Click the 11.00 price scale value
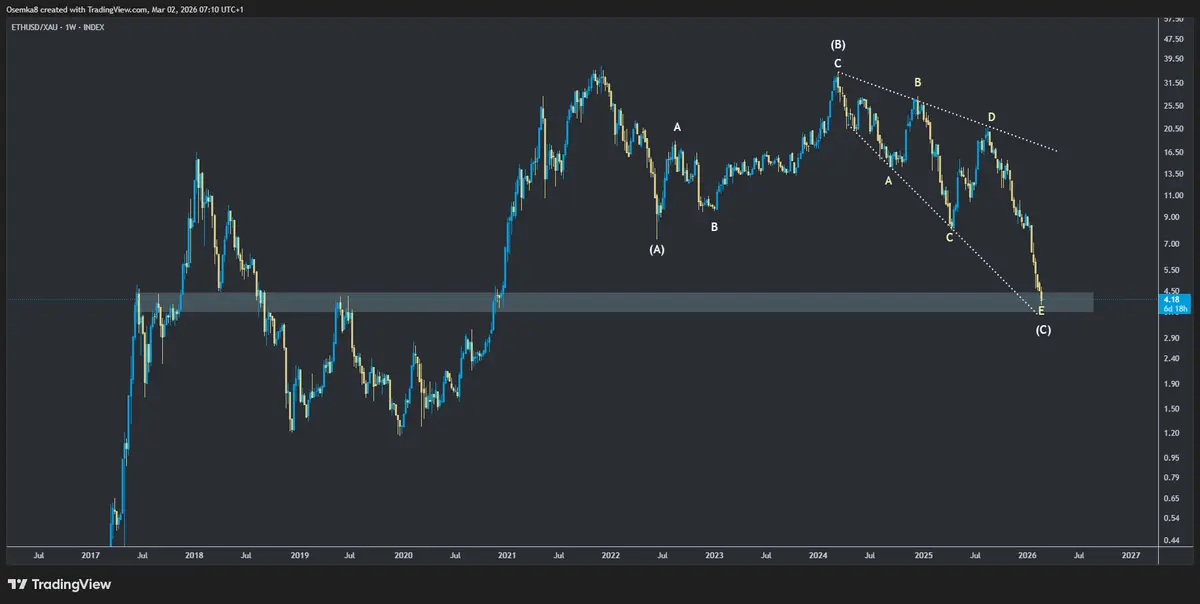The width and height of the screenshot is (1200, 604). tap(1173, 195)
